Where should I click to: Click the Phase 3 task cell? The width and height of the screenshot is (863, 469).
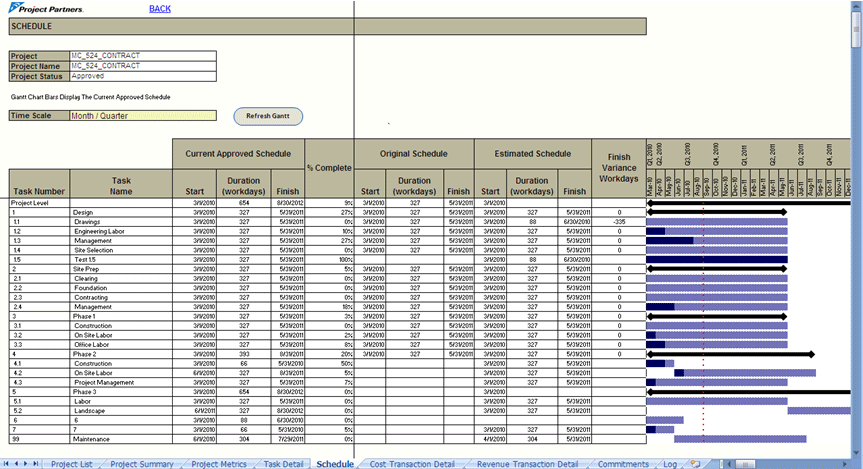121,392
